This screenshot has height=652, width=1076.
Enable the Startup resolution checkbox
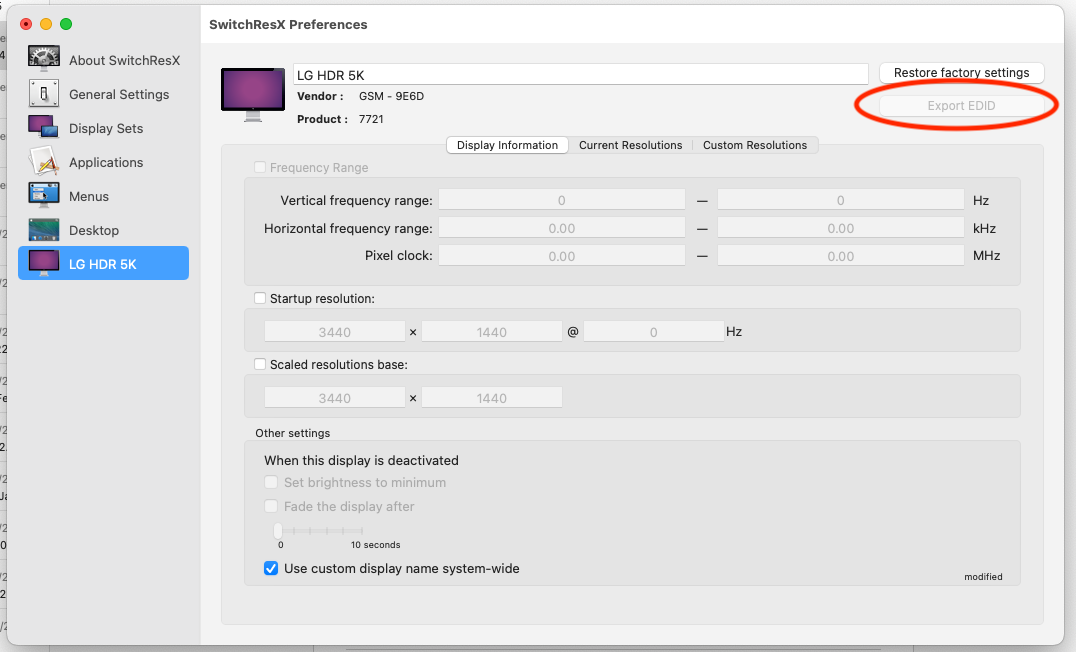click(x=261, y=298)
